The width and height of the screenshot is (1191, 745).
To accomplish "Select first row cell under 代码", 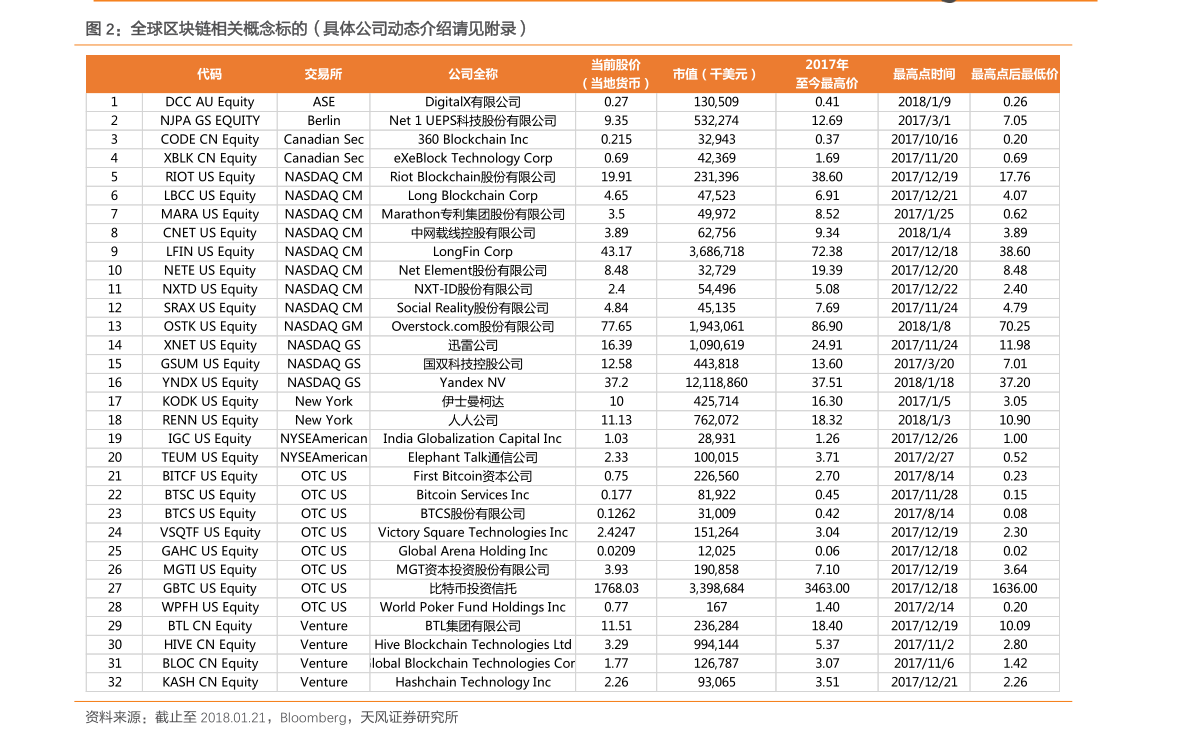I will point(209,102).
